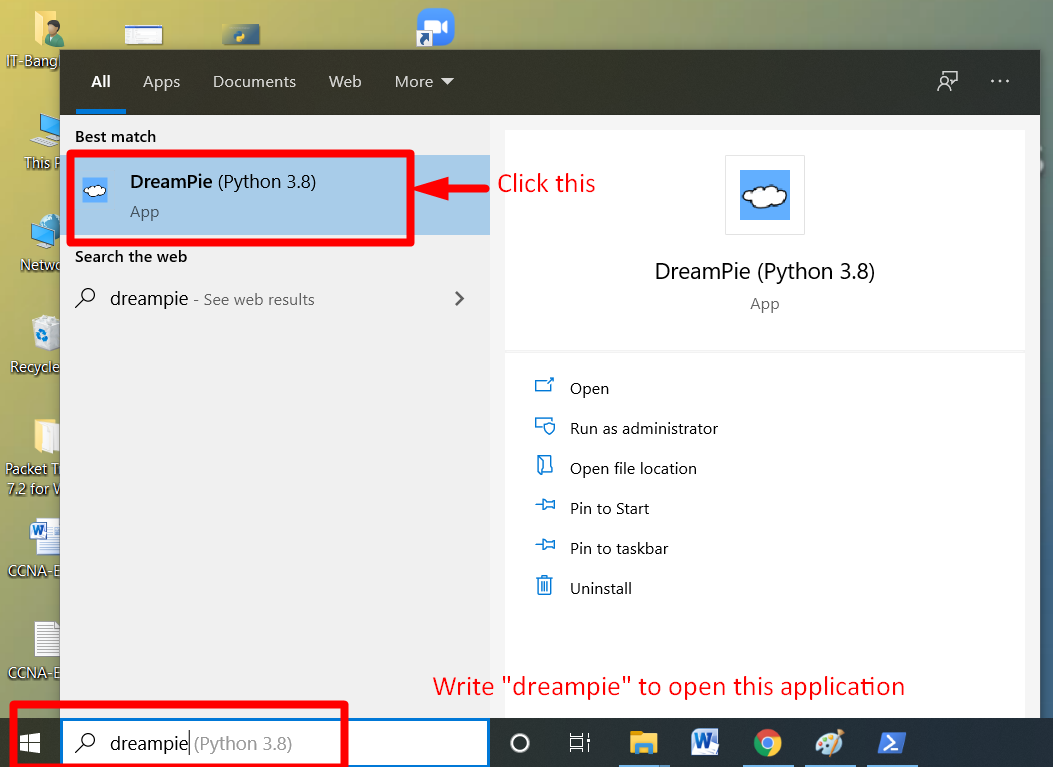Pin DreamPie to taskbar
This screenshot has width=1053, height=767.
(620, 548)
